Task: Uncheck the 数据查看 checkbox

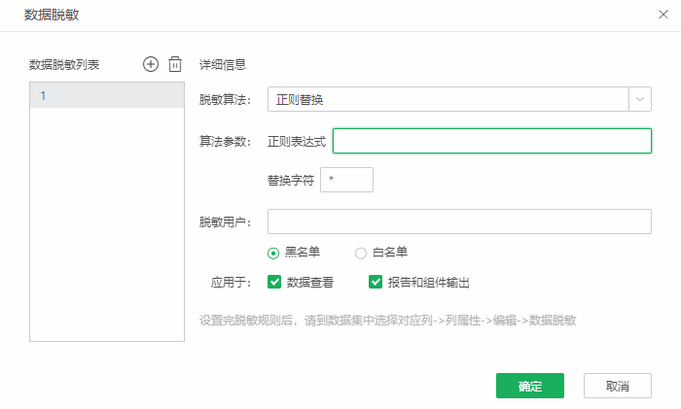Action: [x=274, y=282]
